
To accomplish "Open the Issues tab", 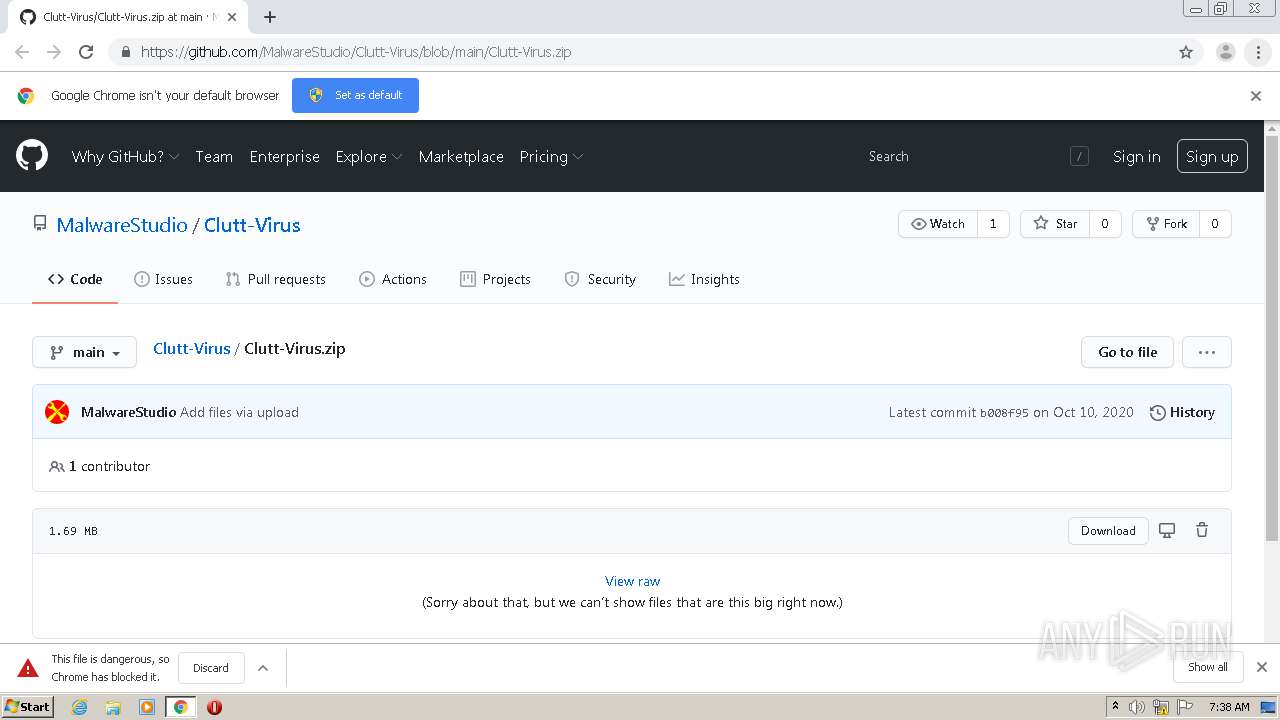I will click(163, 279).
